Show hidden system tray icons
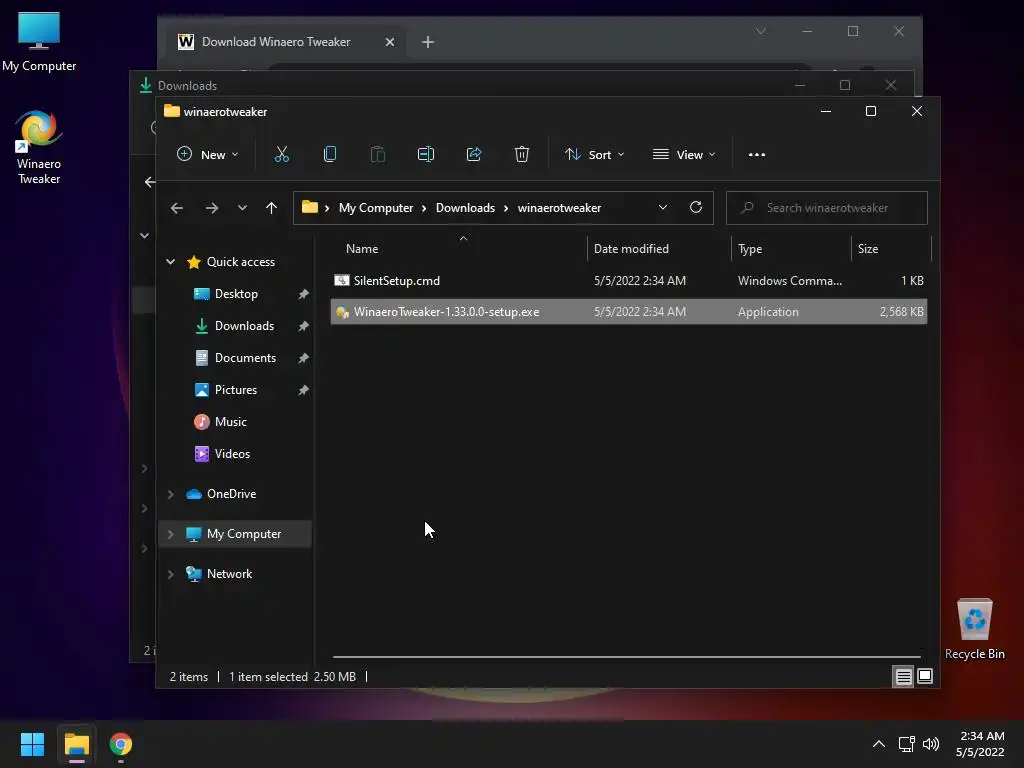 tap(879, 744)
